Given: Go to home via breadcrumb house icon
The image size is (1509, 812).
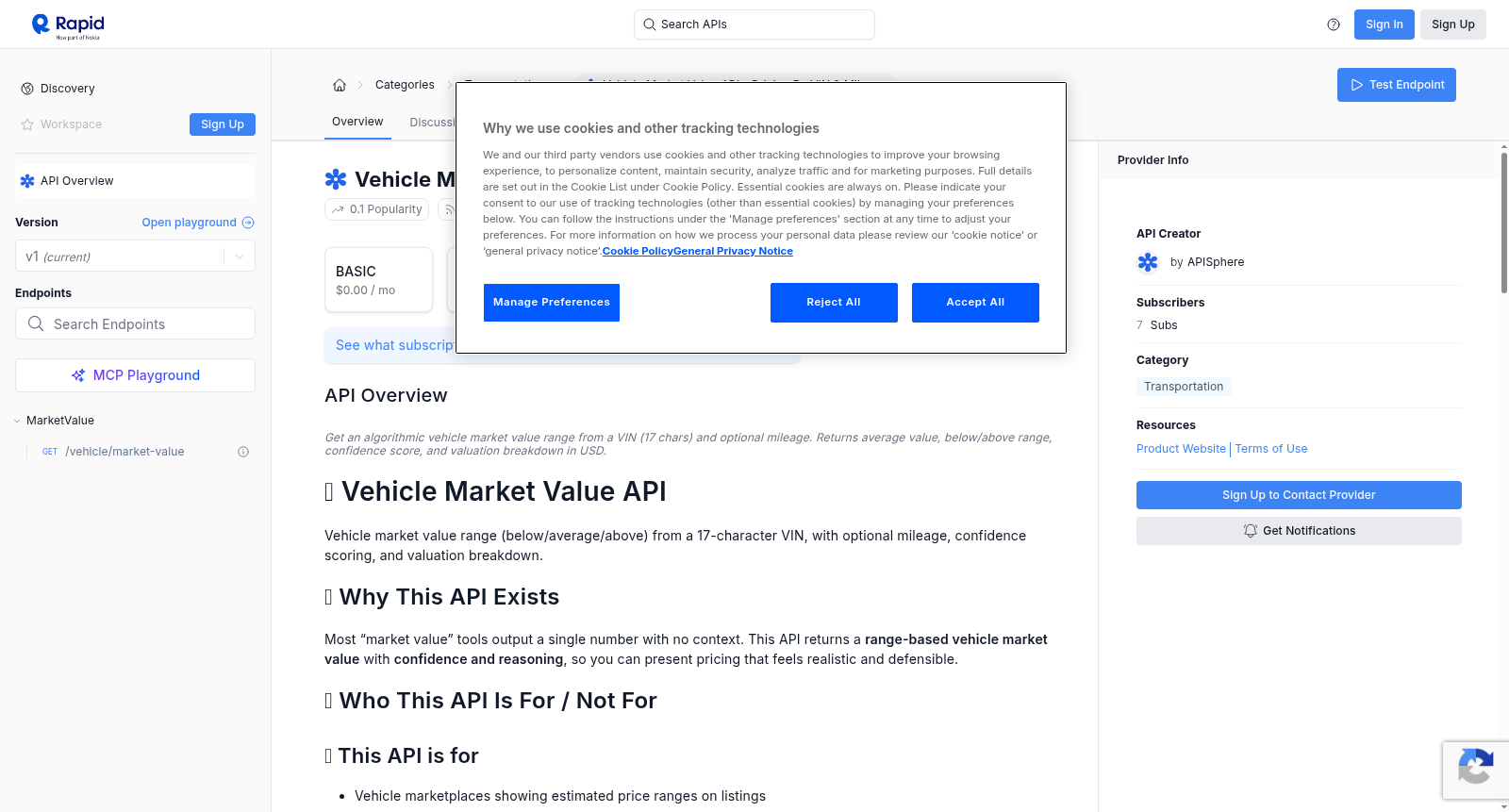Looking at the screenshot, I should 340,85.
